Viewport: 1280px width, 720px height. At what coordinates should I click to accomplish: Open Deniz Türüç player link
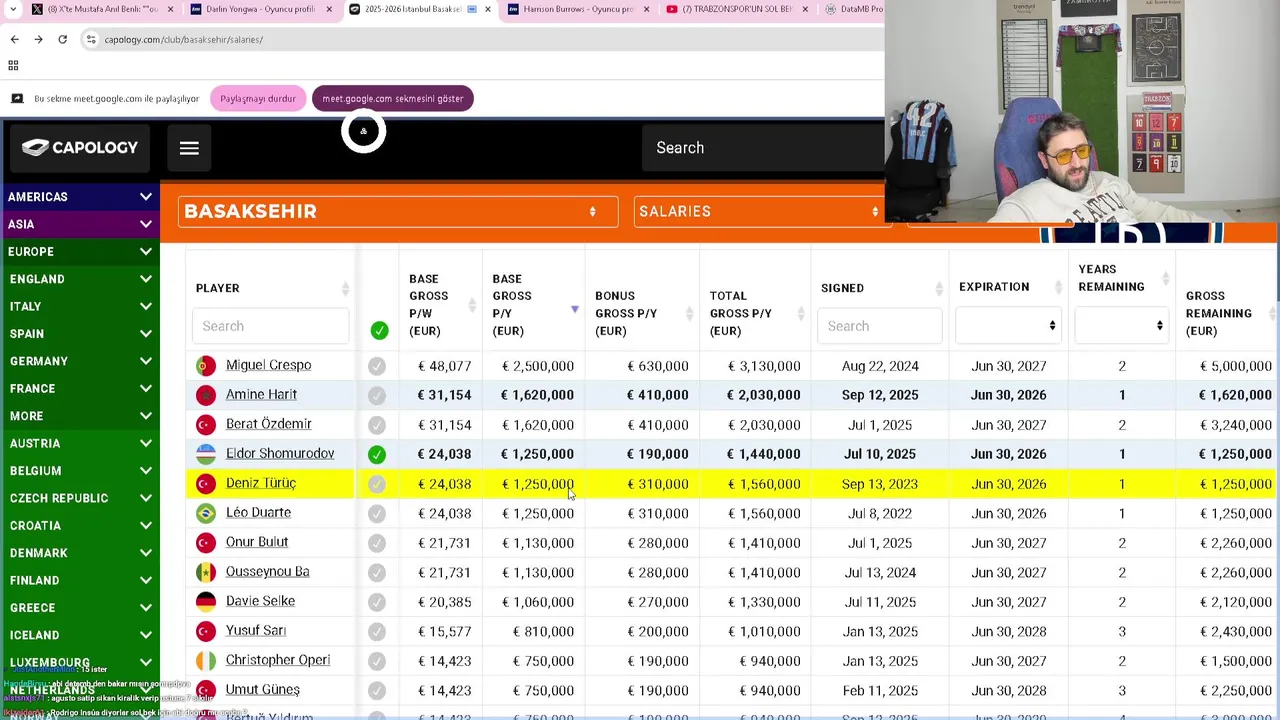[x=261, y=483]
